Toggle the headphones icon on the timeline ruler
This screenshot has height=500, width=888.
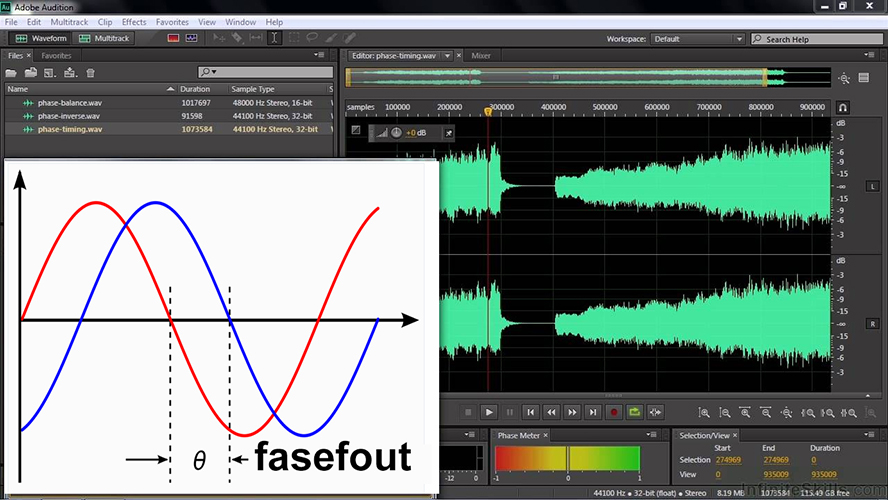(x=843, y=108)
